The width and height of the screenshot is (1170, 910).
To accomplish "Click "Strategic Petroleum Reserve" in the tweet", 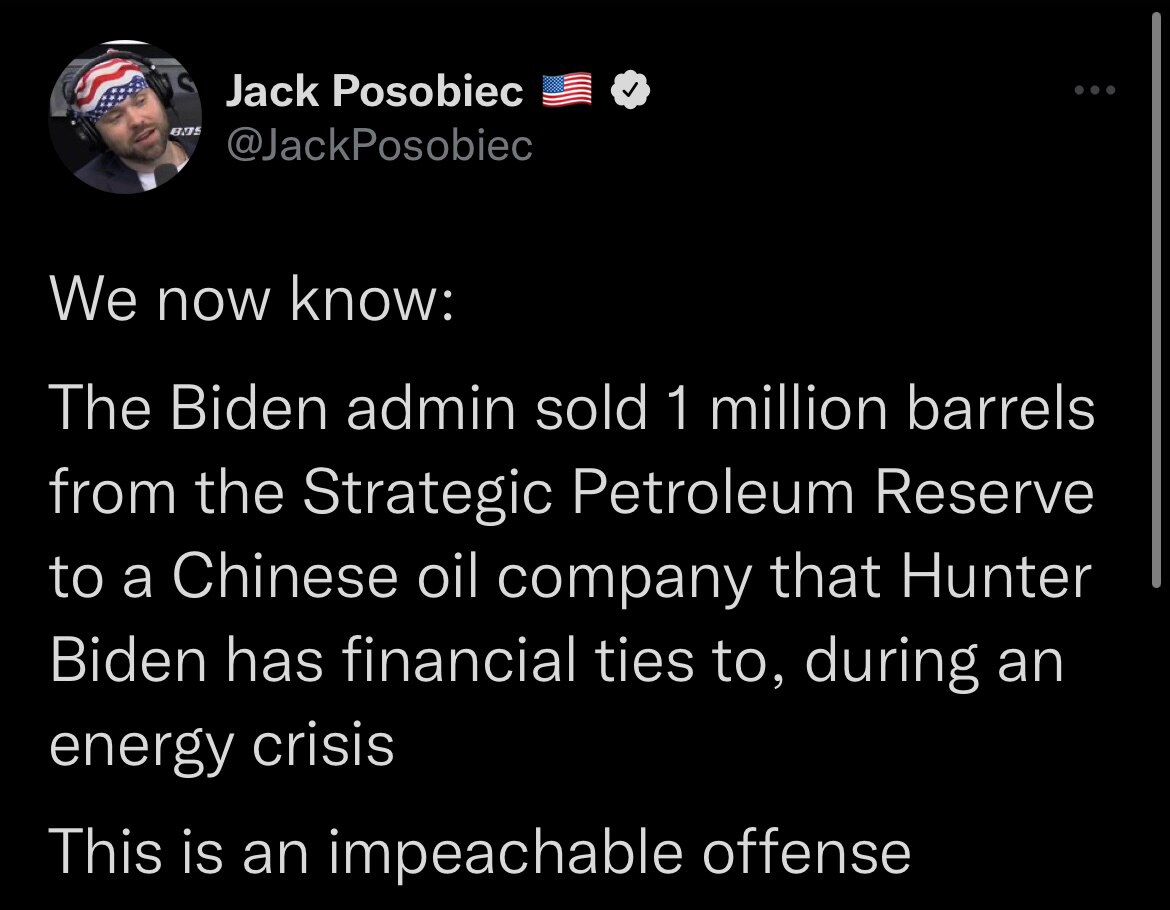I will [x=698, y=495].
